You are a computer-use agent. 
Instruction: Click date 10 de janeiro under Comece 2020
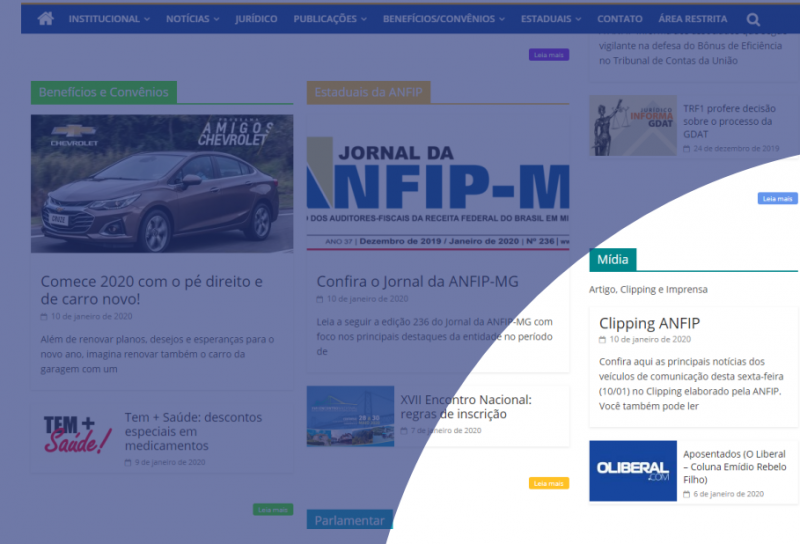91,316
